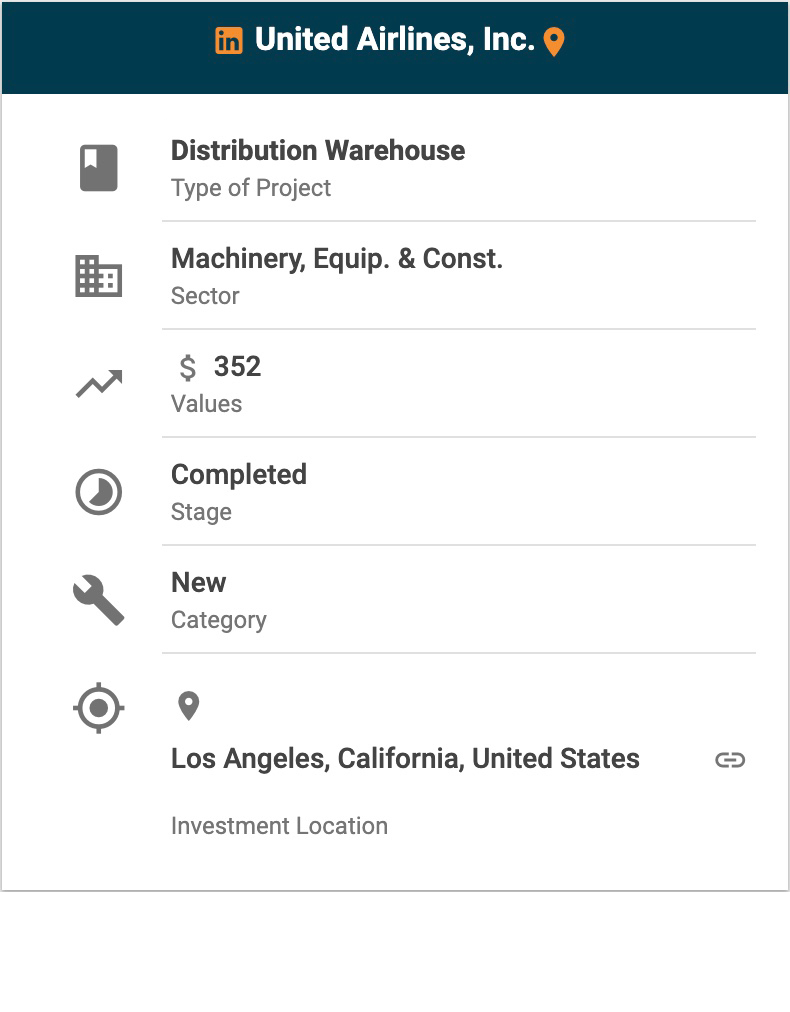This screenshot has height=1012, width=790.
Task: Click the crosshair target icon for location
Action: [99, 708]
